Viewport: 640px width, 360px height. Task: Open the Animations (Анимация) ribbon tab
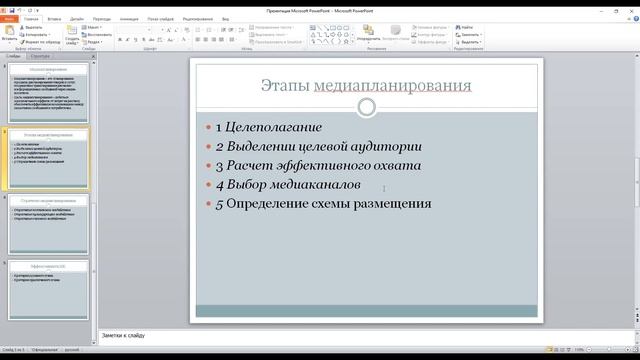click(129, 19)
